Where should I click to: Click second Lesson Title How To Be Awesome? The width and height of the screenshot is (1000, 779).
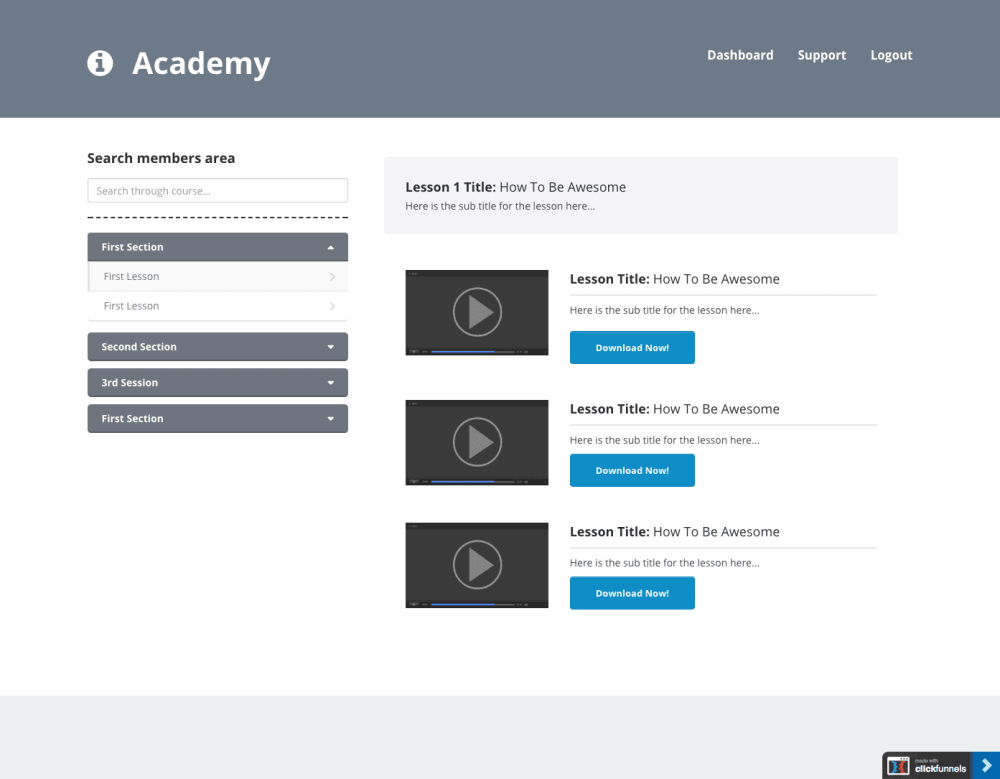coord(674,409)
